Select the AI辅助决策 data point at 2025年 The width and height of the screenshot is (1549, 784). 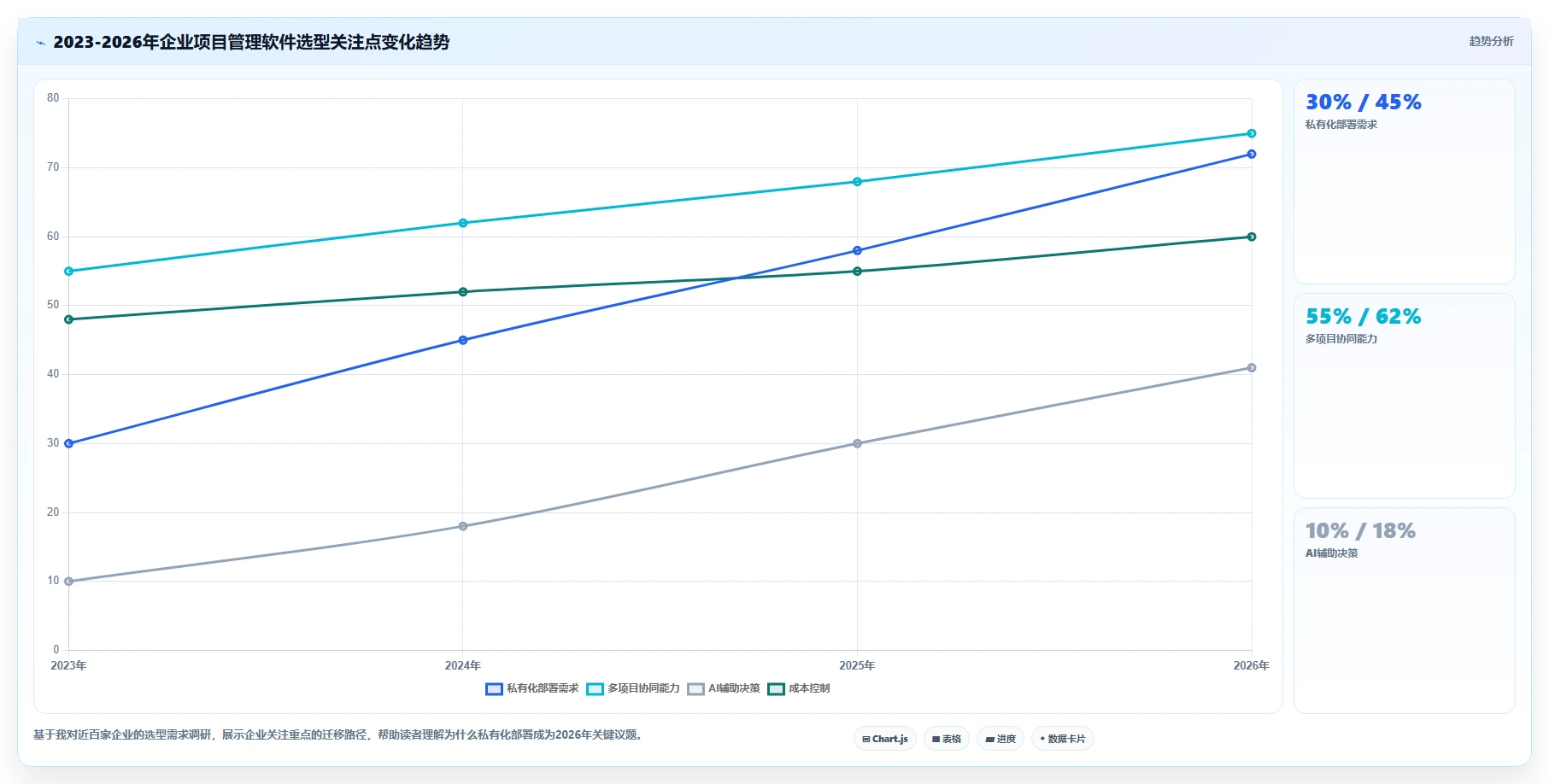coord(857,443)
